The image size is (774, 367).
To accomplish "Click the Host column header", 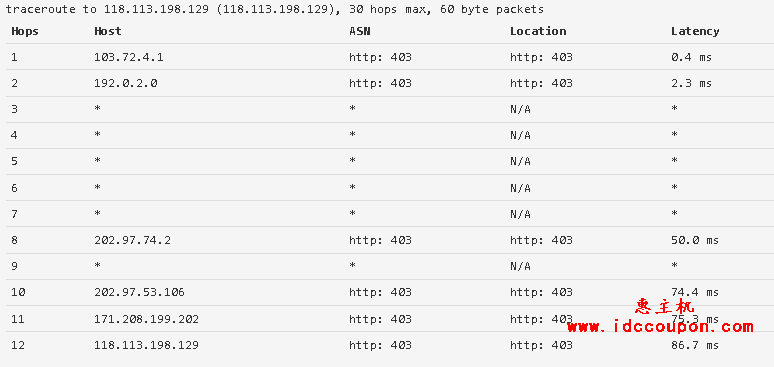I will [x=108, y=31].
